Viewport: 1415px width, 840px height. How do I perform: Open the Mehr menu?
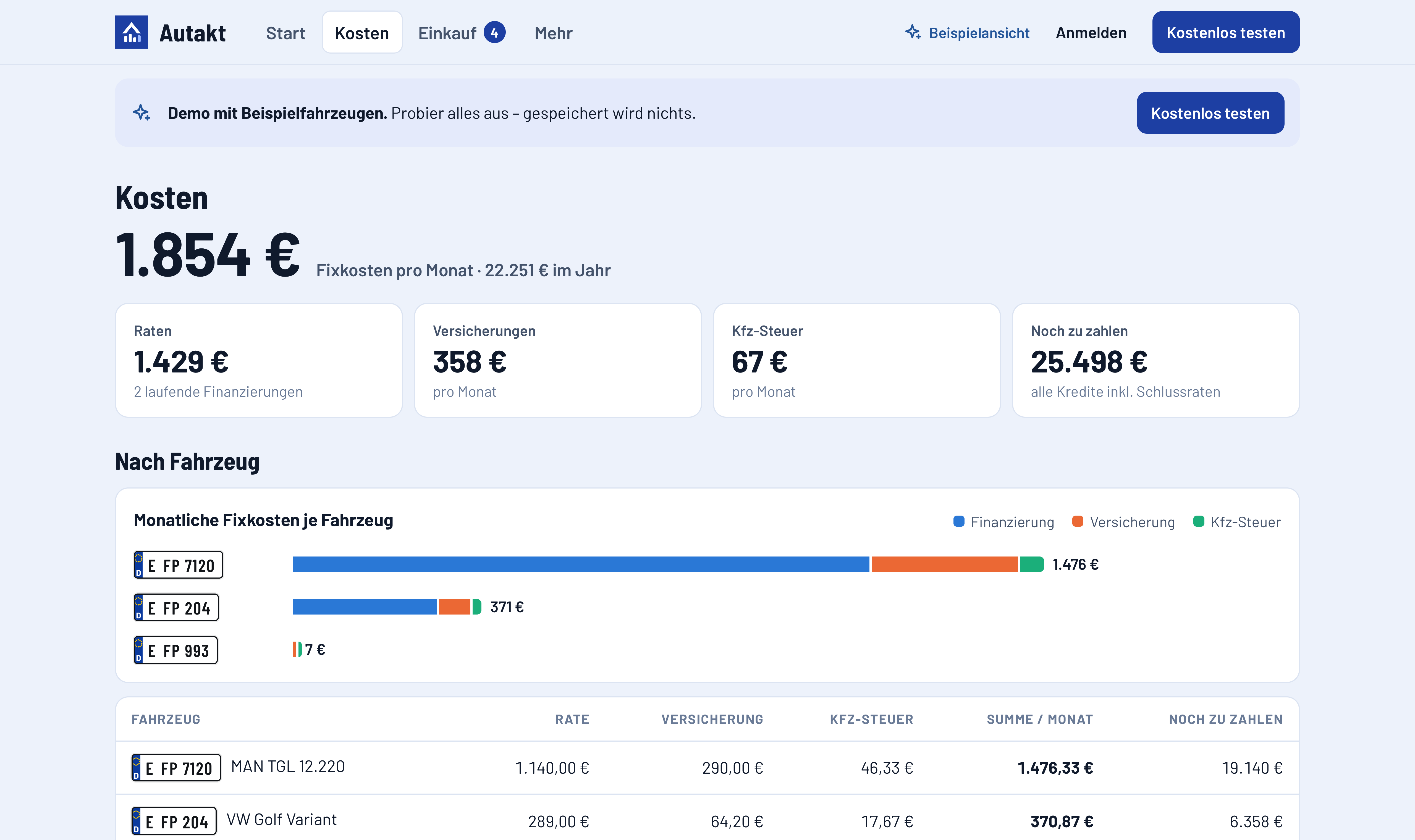(553, 33)
